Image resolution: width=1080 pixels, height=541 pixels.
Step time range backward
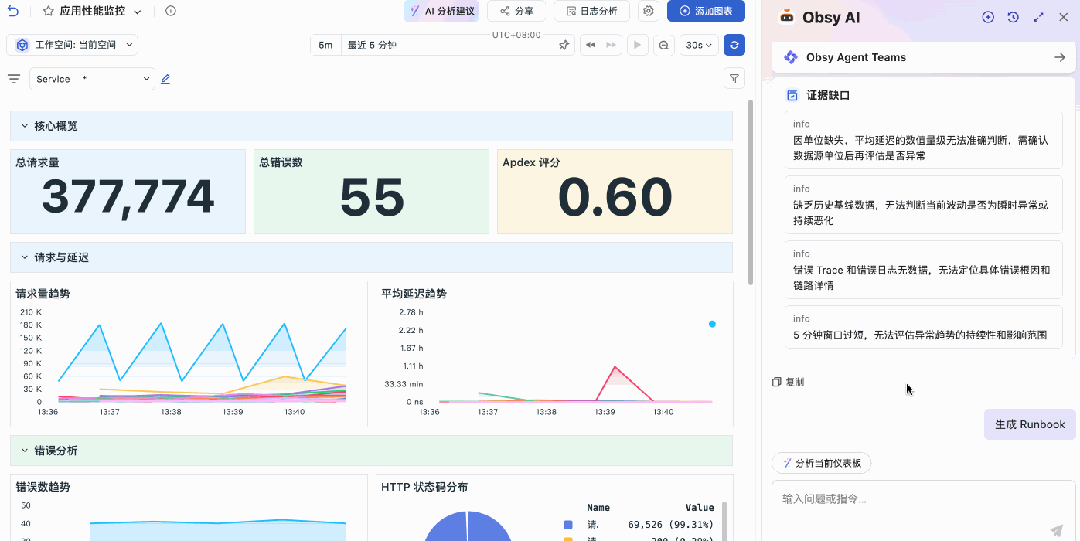tap(590, 45)
